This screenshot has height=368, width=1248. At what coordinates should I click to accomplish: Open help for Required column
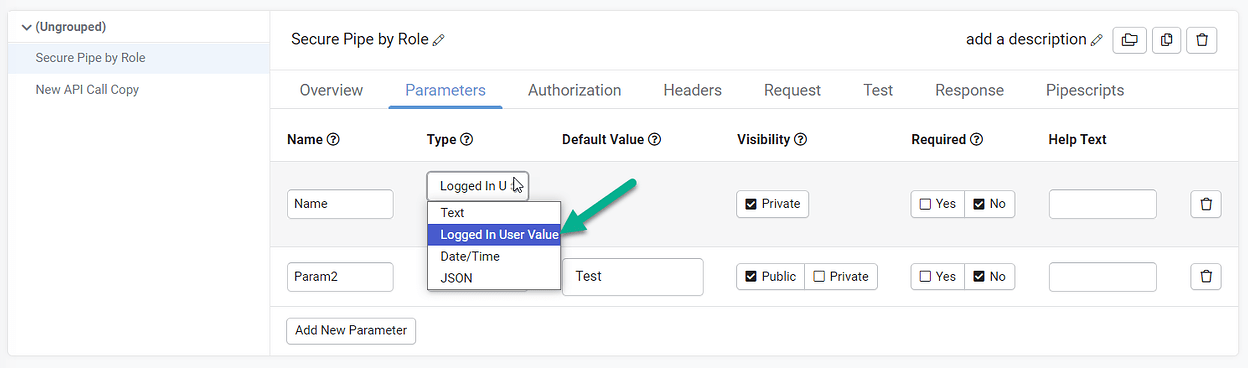(x=977, y=140)
